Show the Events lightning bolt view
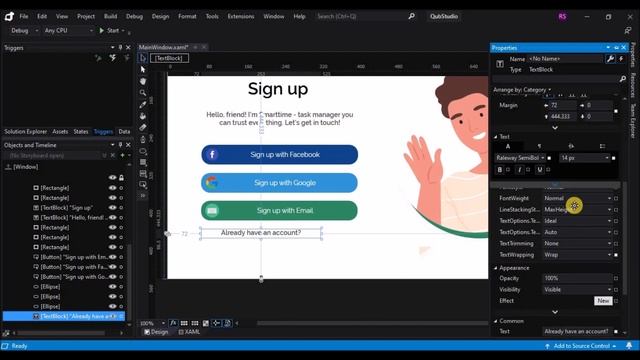 pyautogui.click(x=621, y=59)
